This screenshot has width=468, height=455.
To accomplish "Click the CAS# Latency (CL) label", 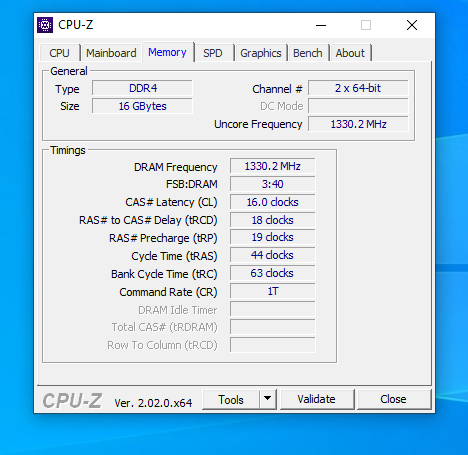I will pos(171,202).
